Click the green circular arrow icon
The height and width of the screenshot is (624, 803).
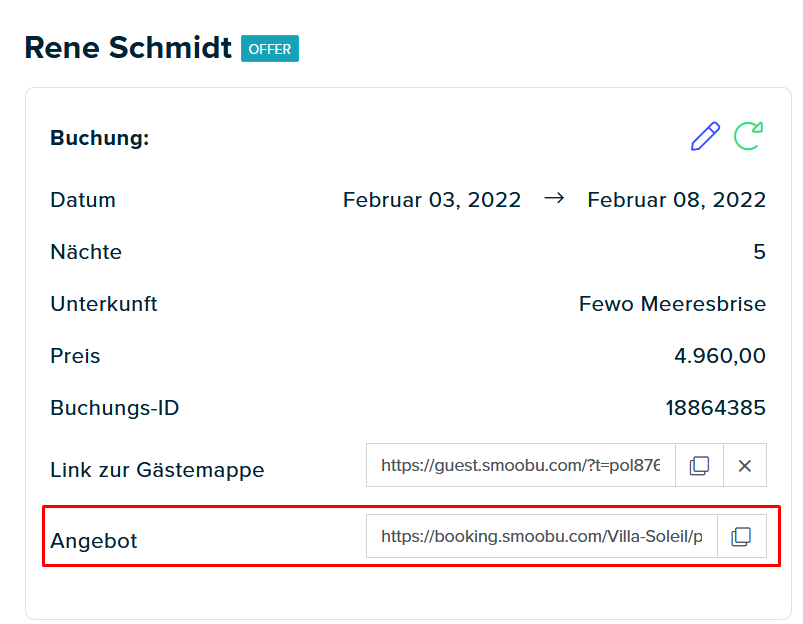(748, 136)
